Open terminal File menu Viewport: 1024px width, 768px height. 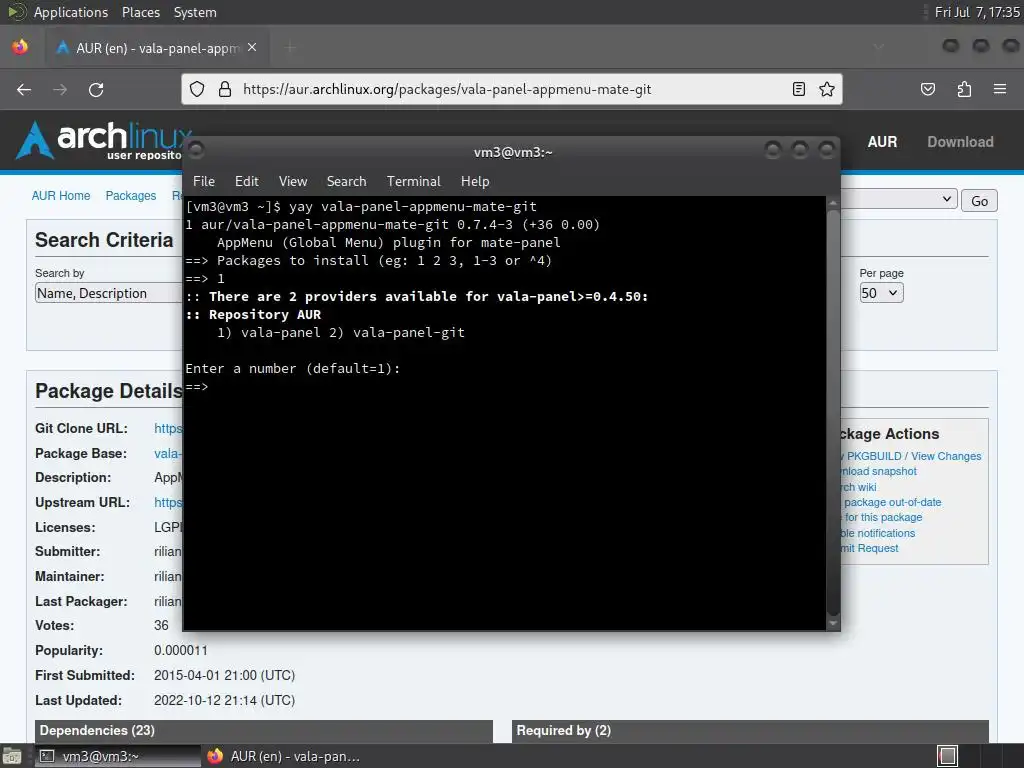(204, 182)
